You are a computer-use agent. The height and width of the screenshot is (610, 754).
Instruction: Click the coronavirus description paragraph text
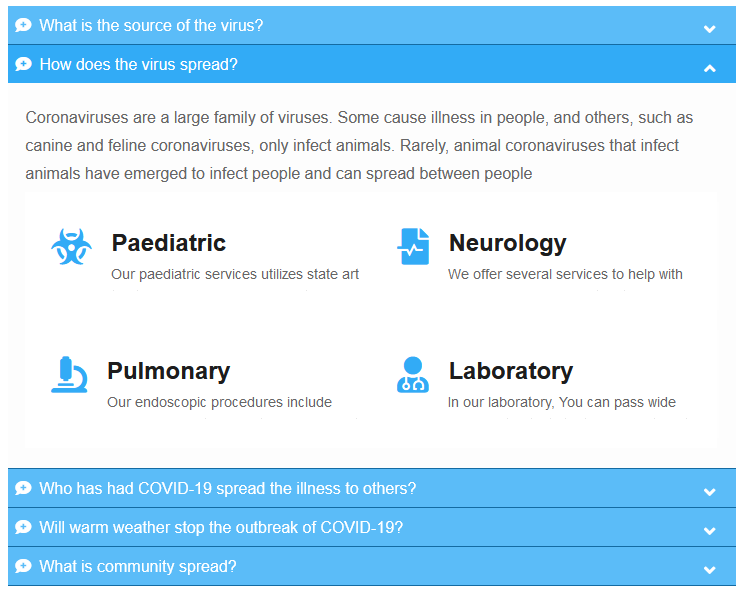pyautogui.click(x=359, y=146)
